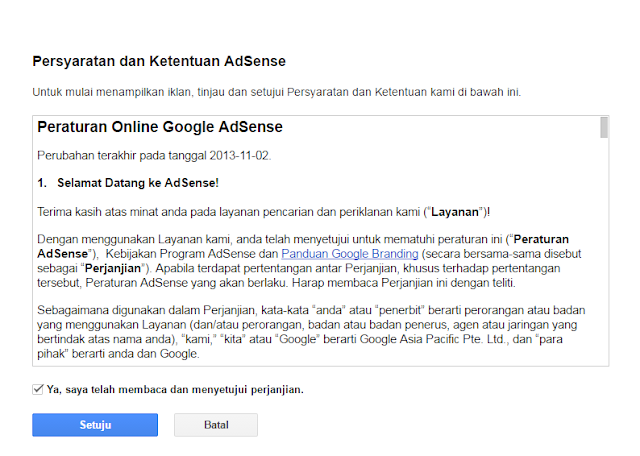Click the text 'Perubahan terakhir pada tanggal 2013-11-02.'

click(x=154, y=156)
